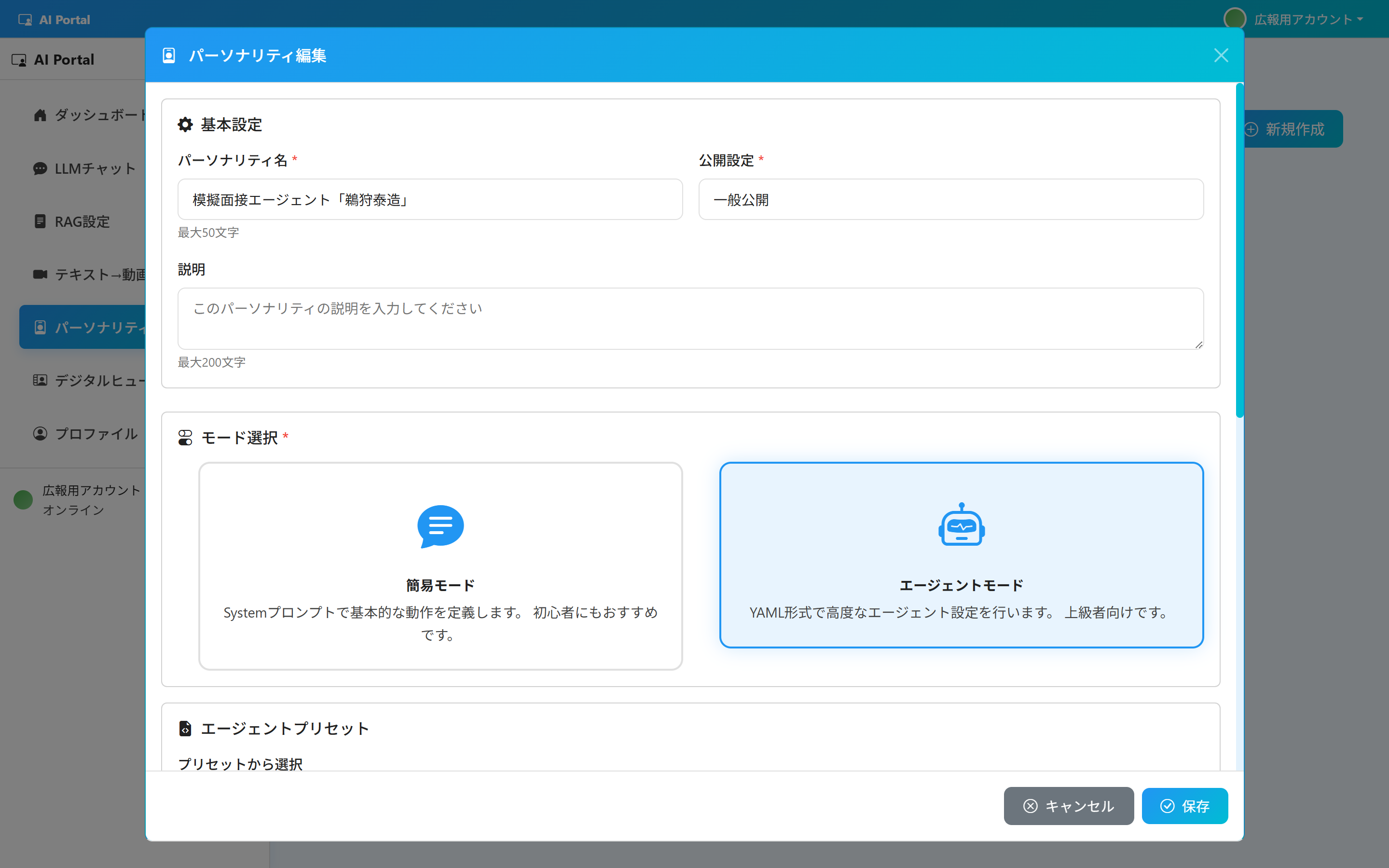The image size is (1389, 868).
Task: Click the デジタルヒューマン sidebar icon
Action: [40, 380]
